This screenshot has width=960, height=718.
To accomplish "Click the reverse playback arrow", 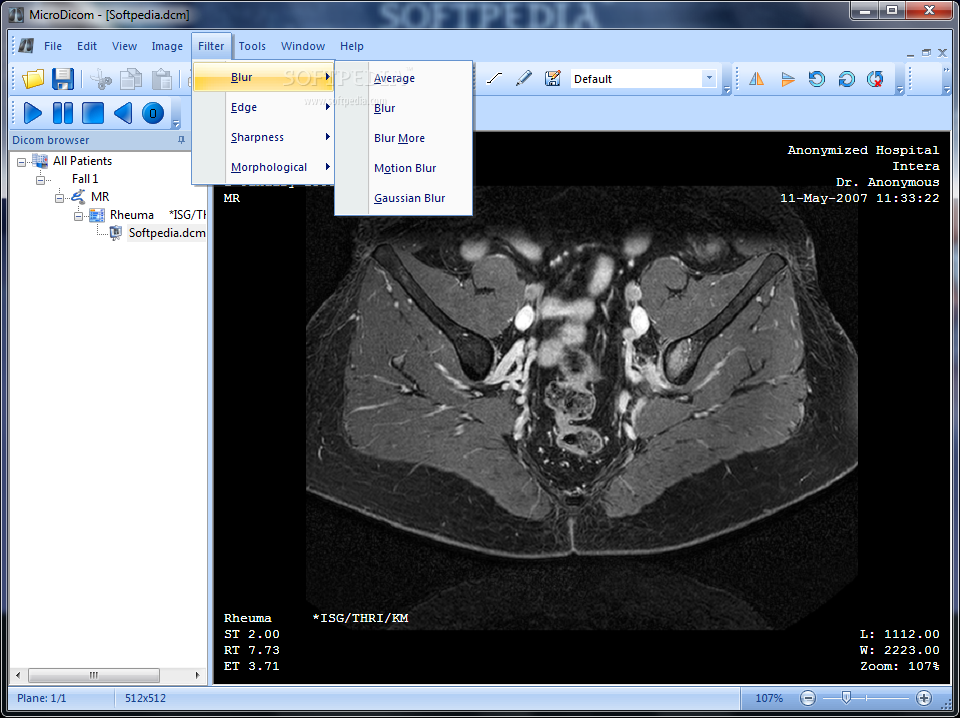I will tap(122, 113).
